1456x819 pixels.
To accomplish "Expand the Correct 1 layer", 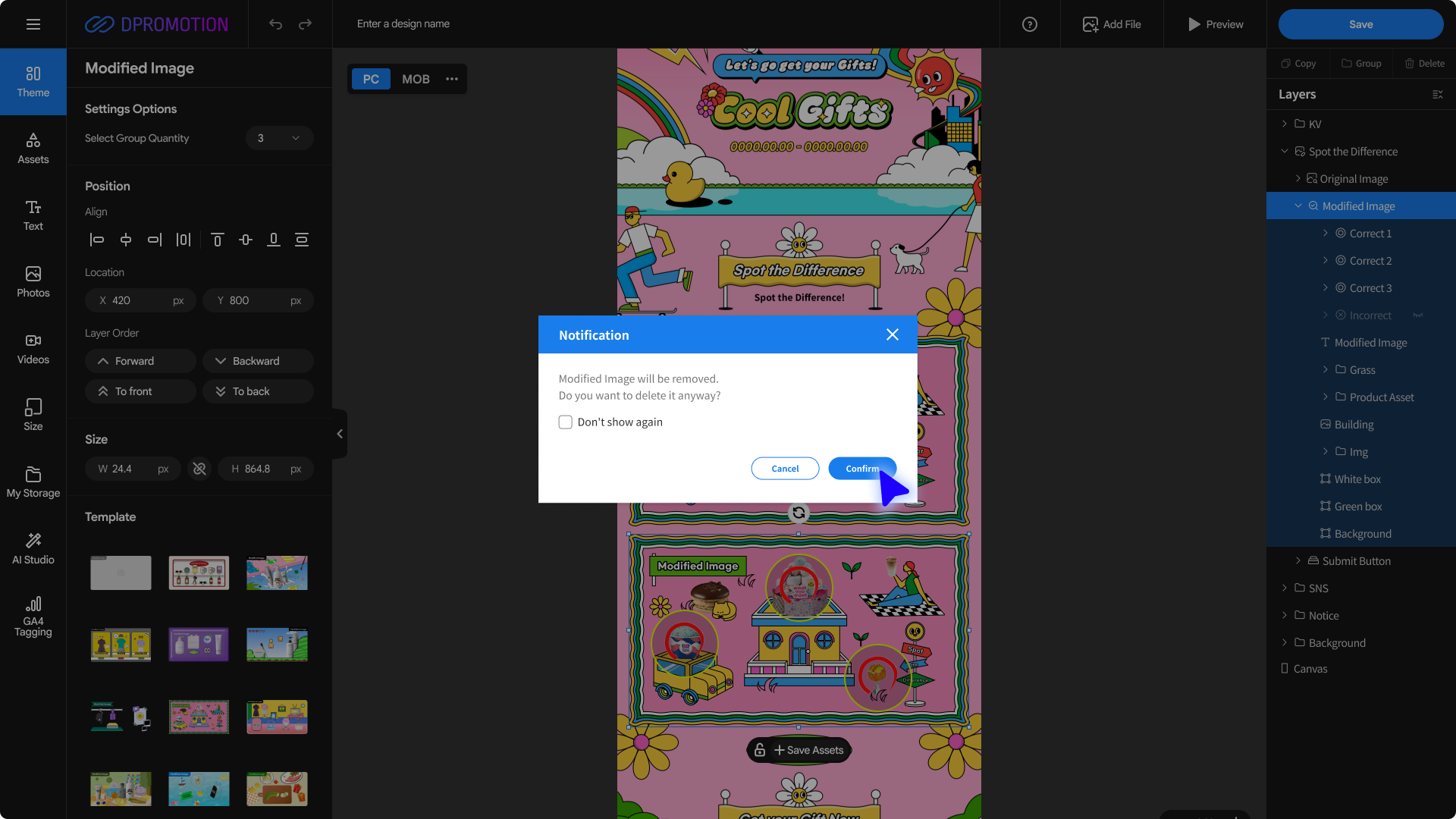I will point(1325,234).
